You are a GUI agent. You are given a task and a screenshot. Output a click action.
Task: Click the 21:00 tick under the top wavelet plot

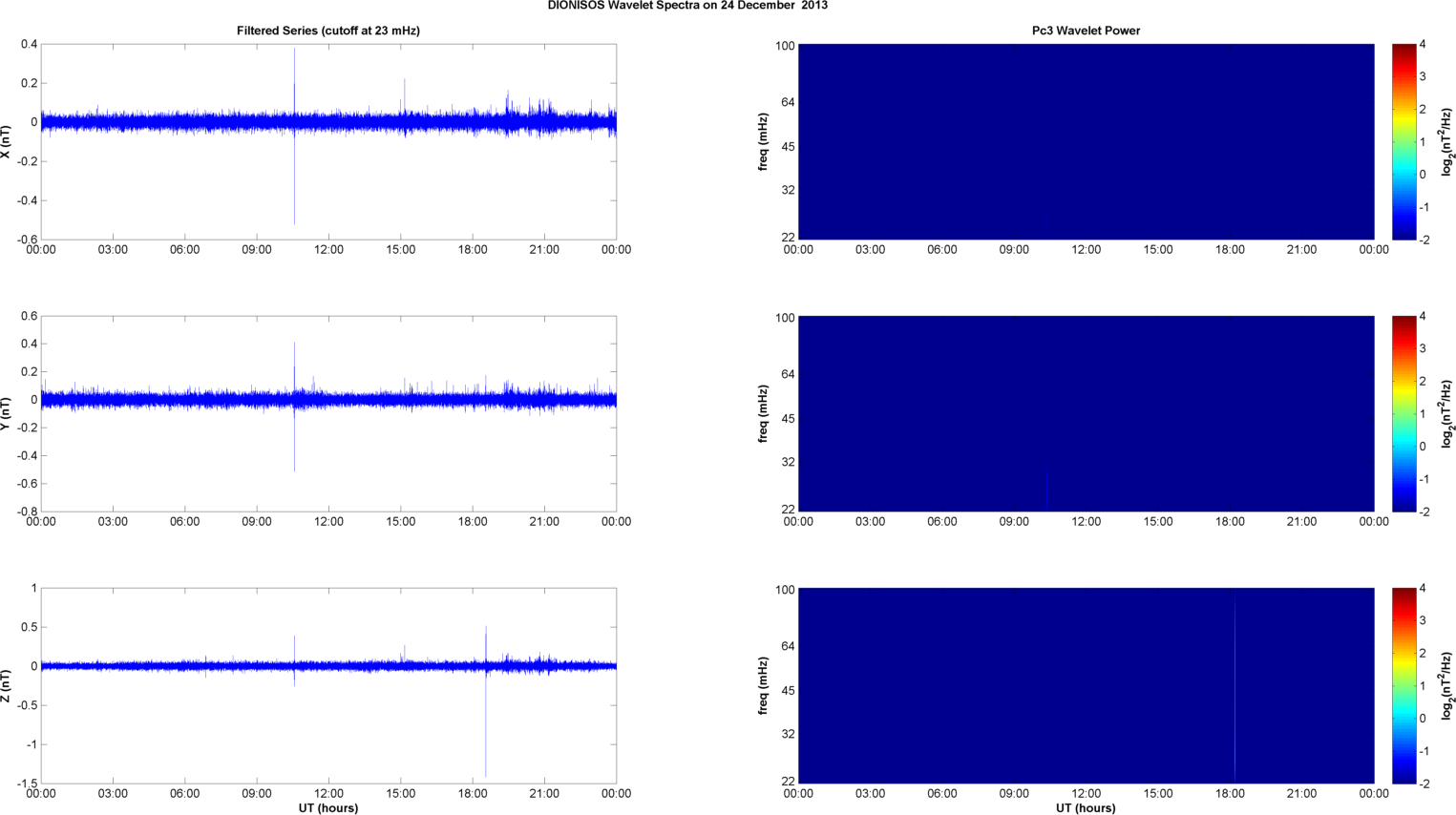click(1302, 250)
